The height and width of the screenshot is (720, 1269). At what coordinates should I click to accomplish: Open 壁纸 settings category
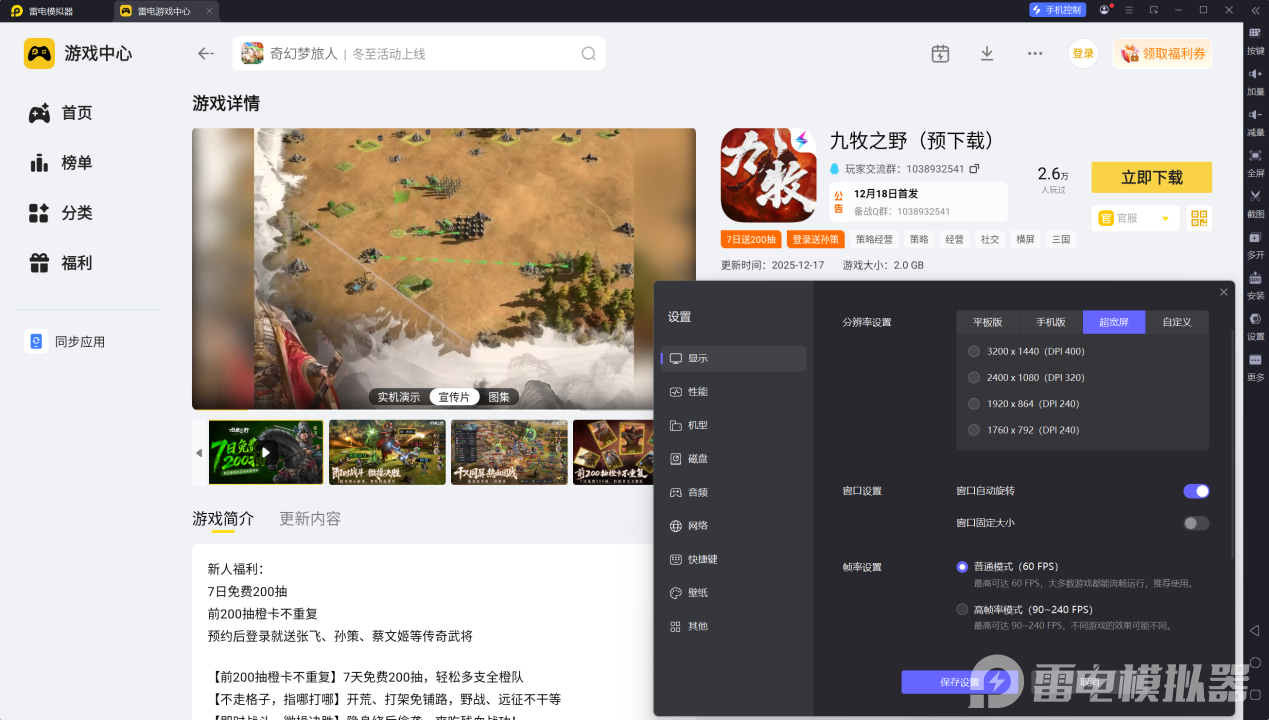733,593
